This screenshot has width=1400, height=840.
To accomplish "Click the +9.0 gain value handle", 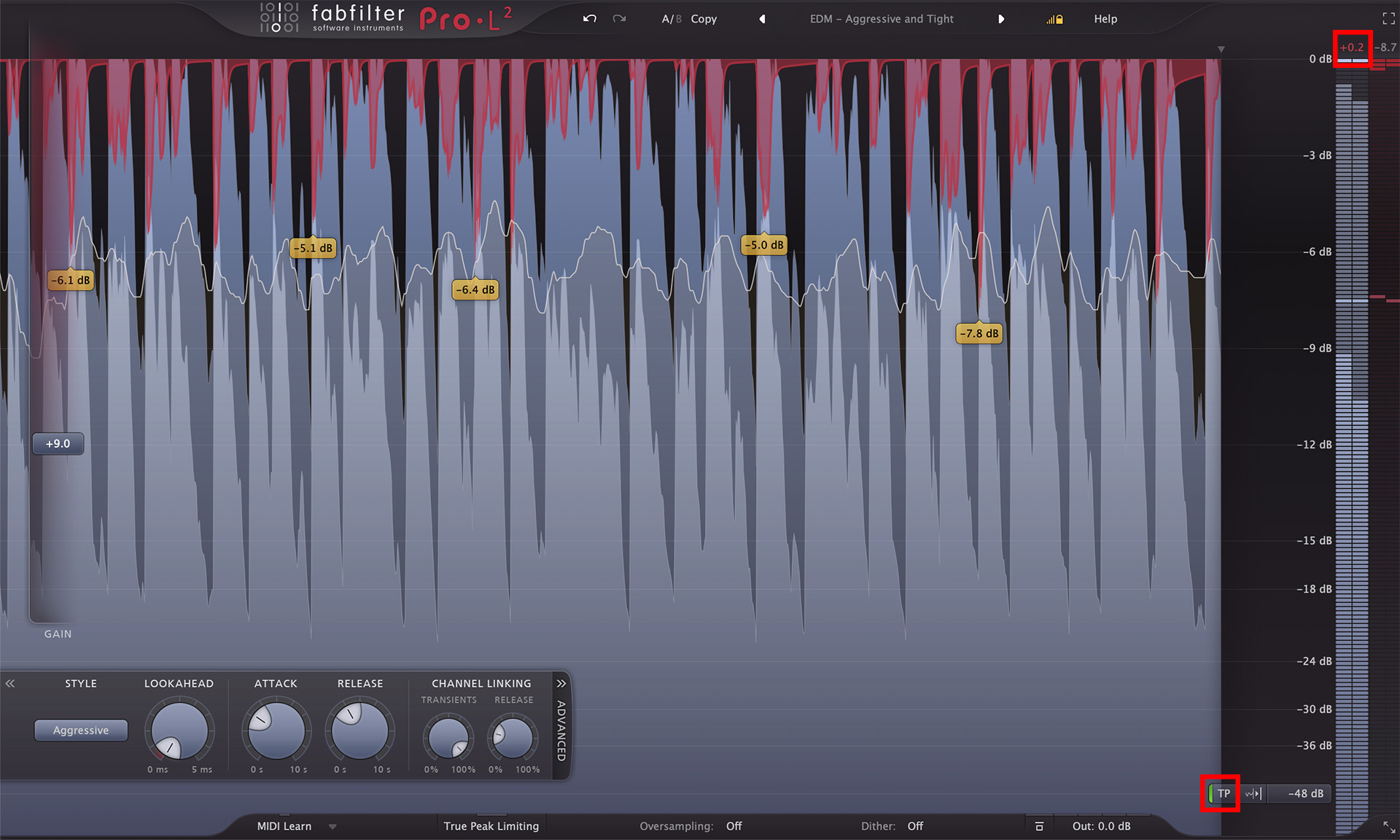I will point(58,443).
